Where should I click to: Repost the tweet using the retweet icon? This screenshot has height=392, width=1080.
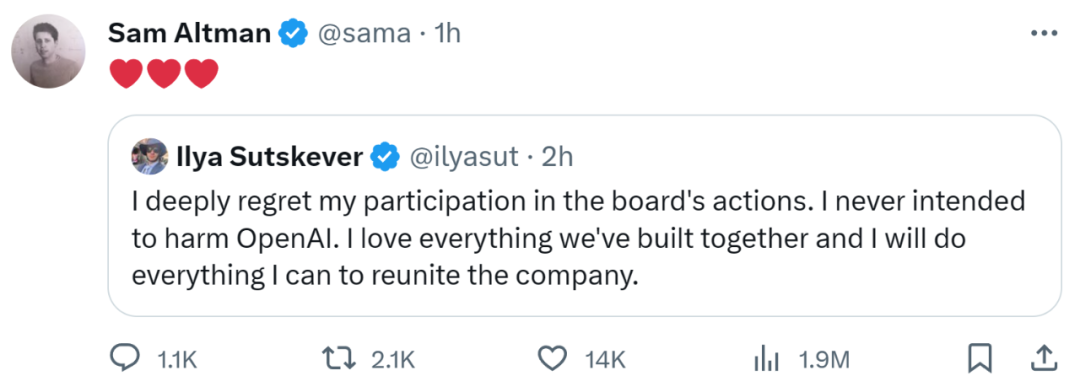[x=340, y=358]
